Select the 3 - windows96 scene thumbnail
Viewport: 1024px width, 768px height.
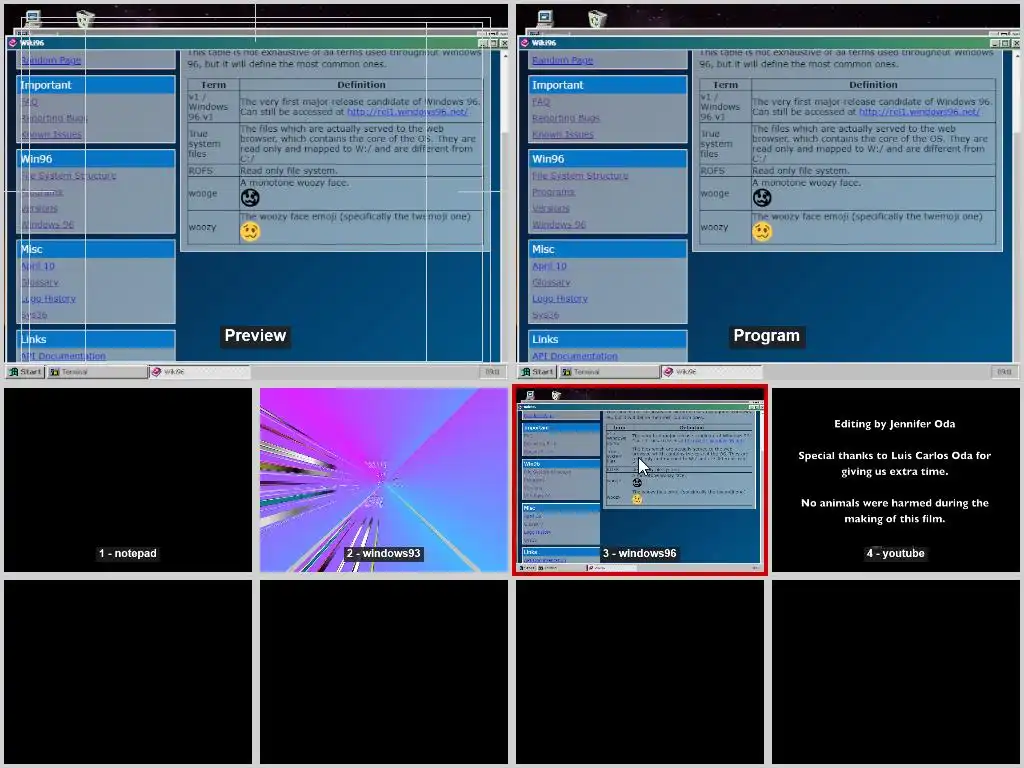coord(640,480)
